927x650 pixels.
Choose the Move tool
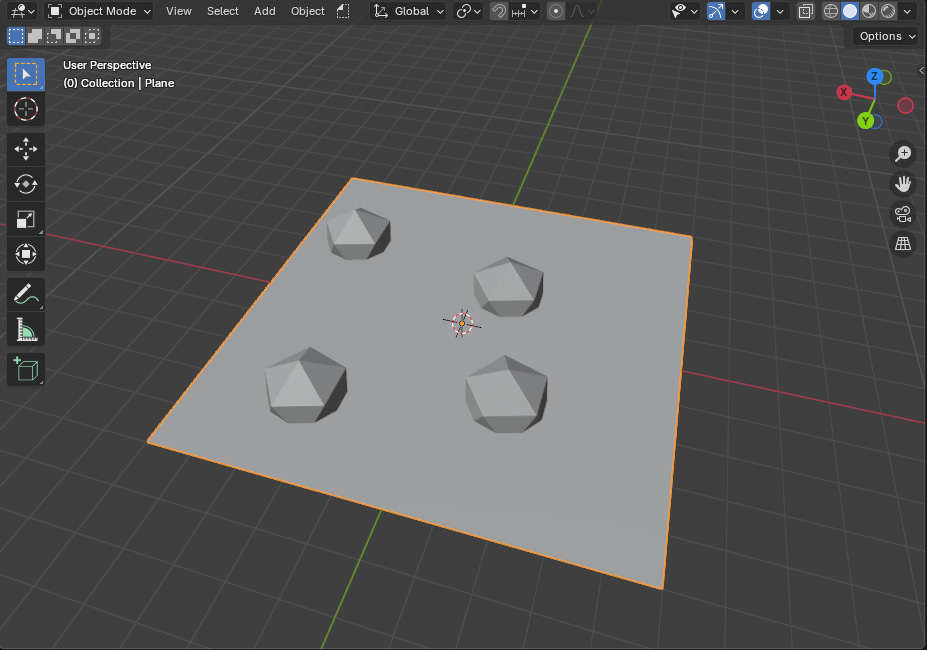(x=25, y=149)
